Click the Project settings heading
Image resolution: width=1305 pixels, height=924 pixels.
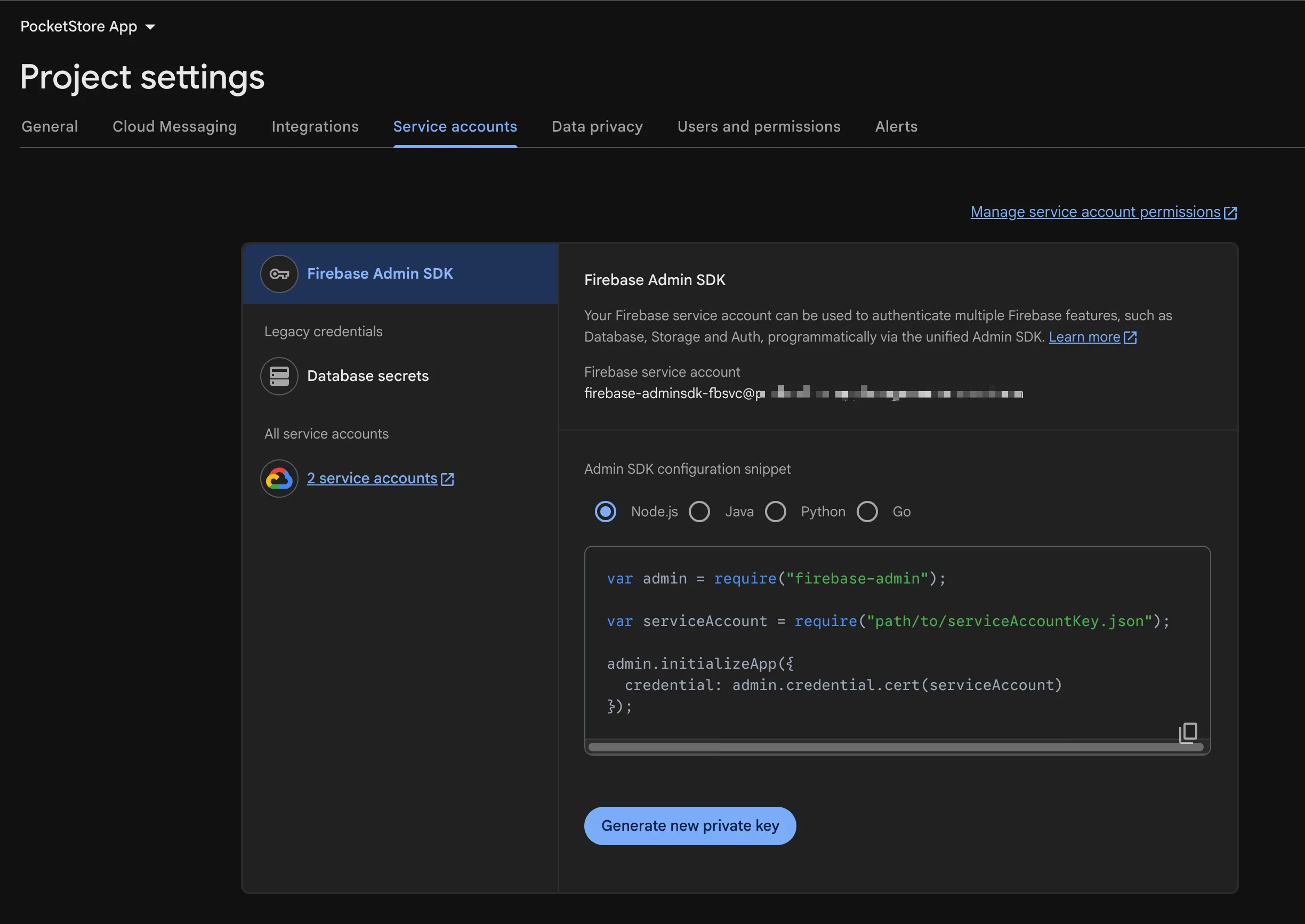(x=142, y=77)
